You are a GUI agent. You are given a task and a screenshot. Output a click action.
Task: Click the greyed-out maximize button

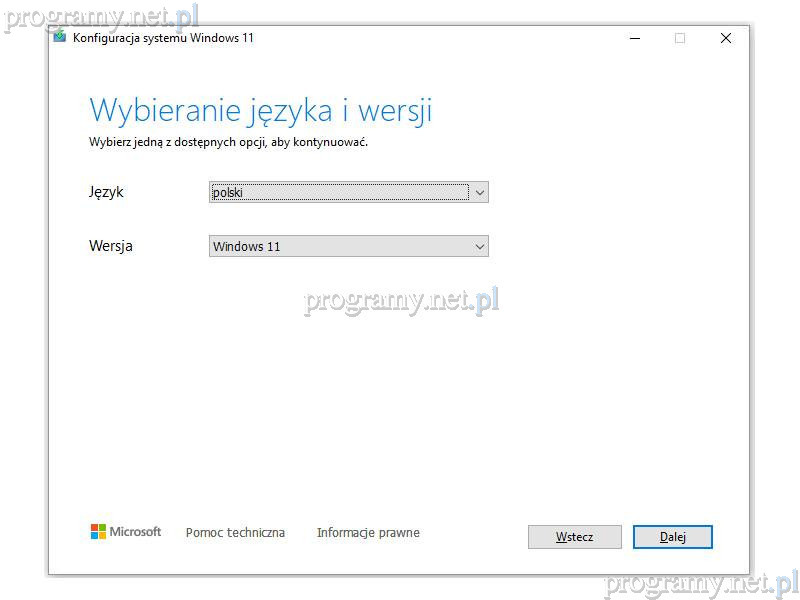pos(680,38)
